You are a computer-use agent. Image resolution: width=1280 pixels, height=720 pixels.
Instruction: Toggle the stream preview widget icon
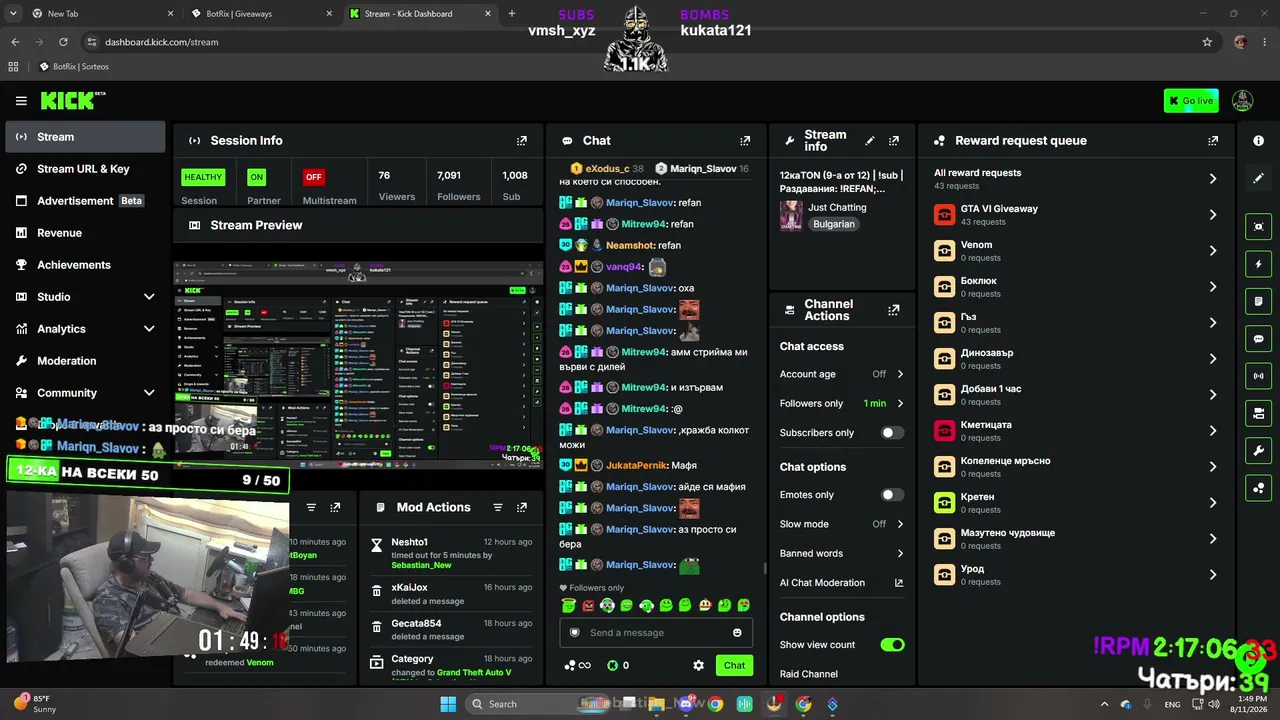coord(1258,227)
